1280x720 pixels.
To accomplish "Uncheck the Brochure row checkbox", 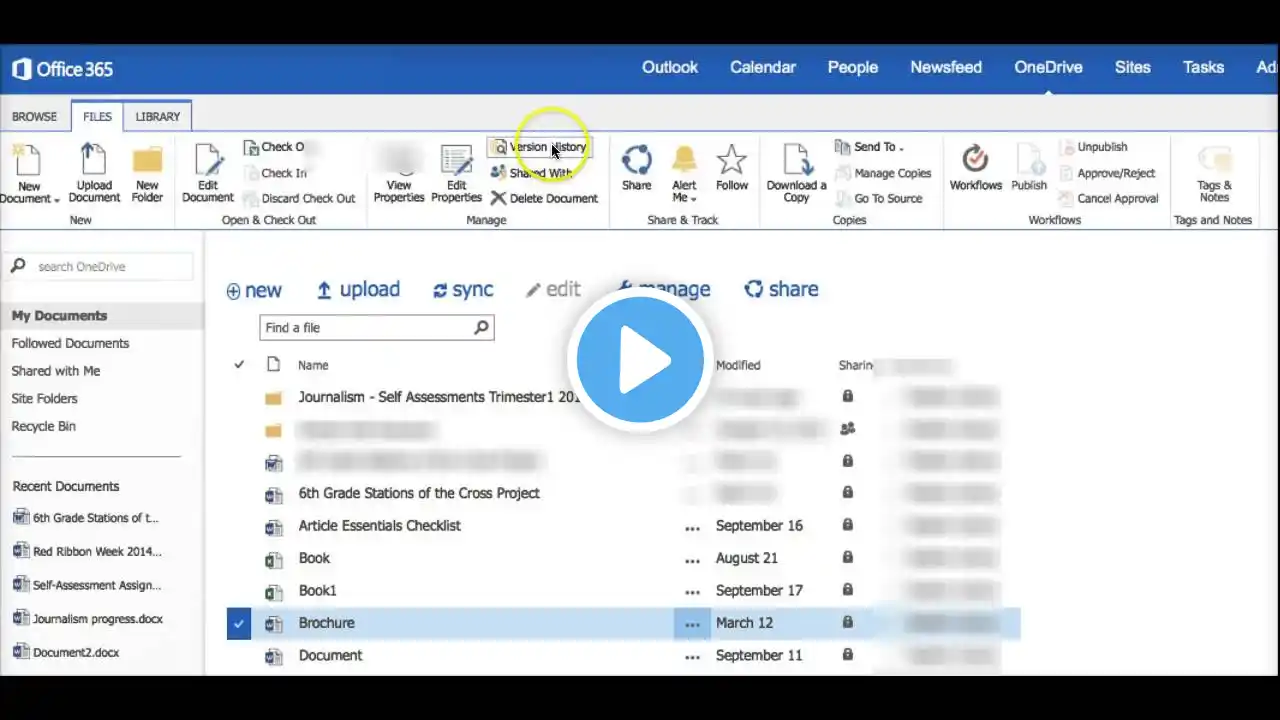I will tap(239, 623).
